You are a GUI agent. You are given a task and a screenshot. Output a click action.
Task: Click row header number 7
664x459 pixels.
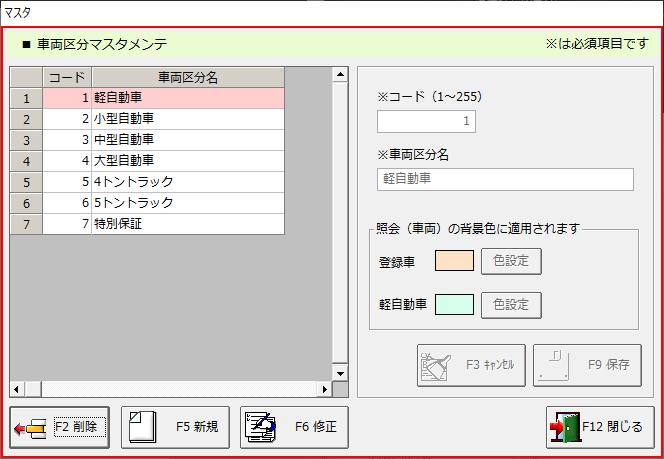click(26, 224)
